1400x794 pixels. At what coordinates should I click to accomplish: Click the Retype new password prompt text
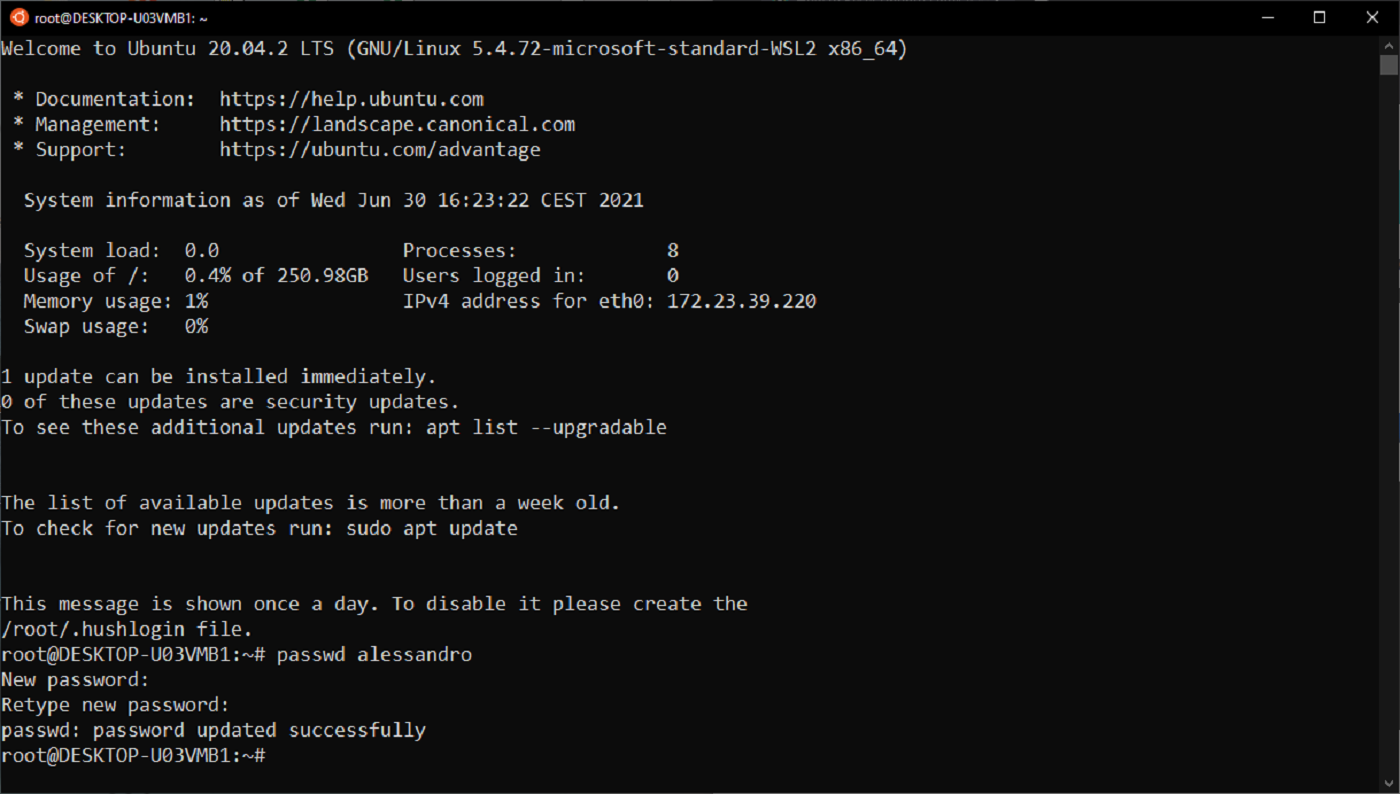[113, 704]
